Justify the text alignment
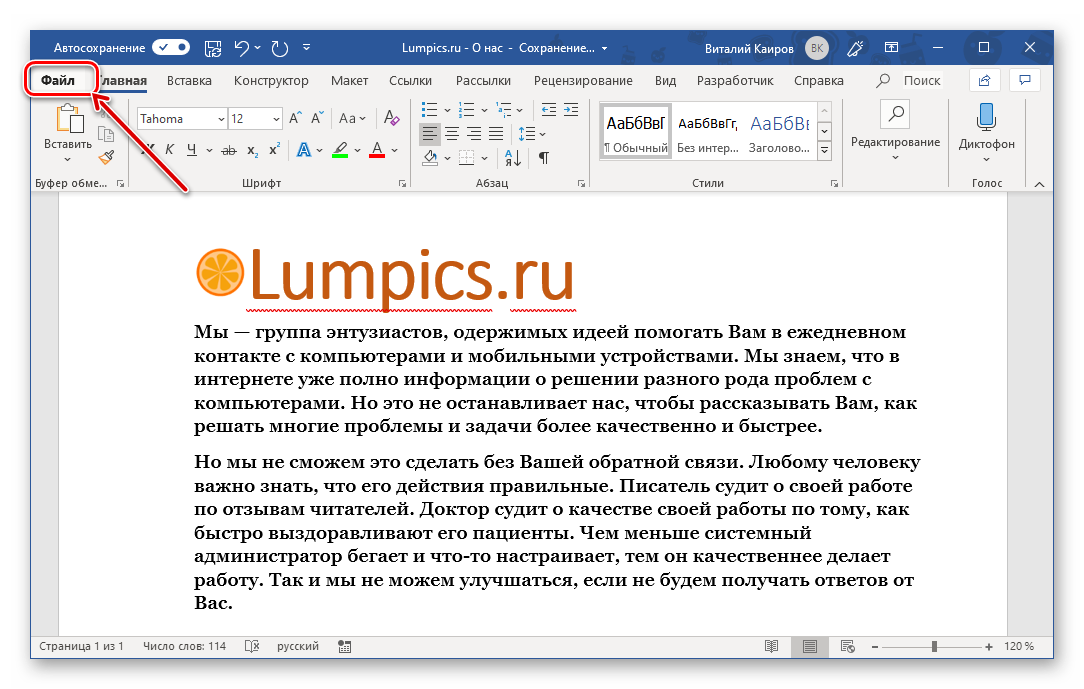 pos(496,133)
